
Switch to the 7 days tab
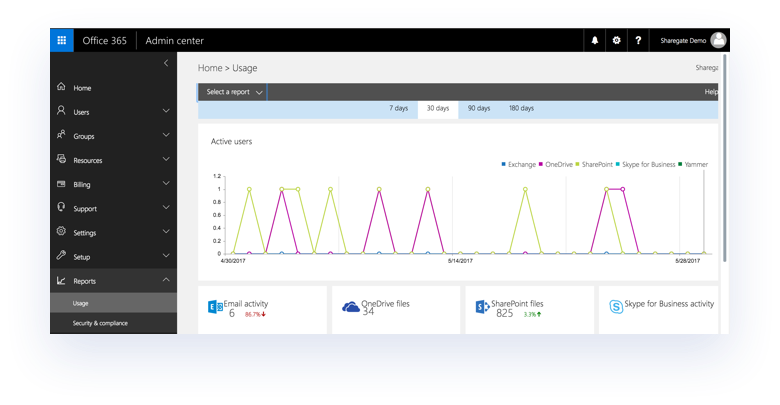(398, 108)
